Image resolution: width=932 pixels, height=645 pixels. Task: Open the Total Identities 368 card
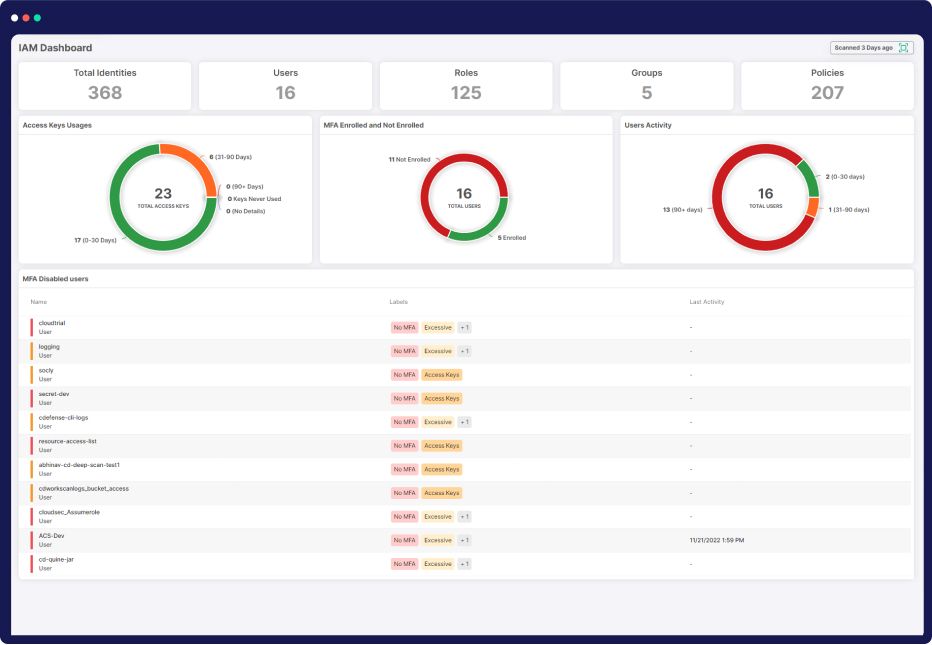click(105, 86)
